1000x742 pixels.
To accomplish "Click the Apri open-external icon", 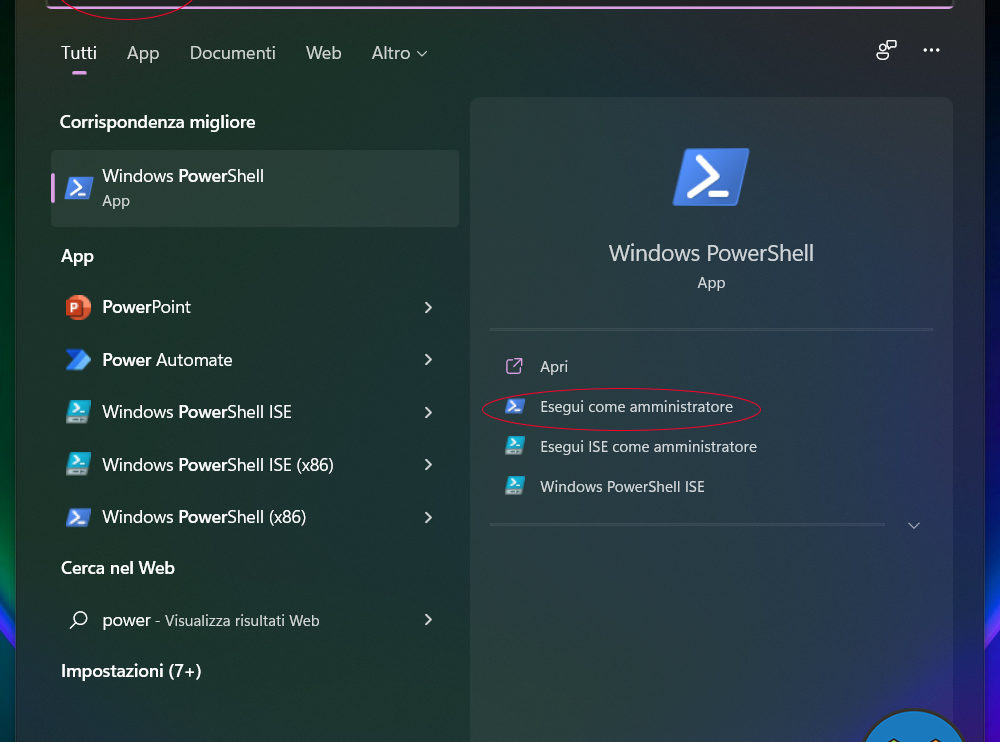I will [514, 366].
